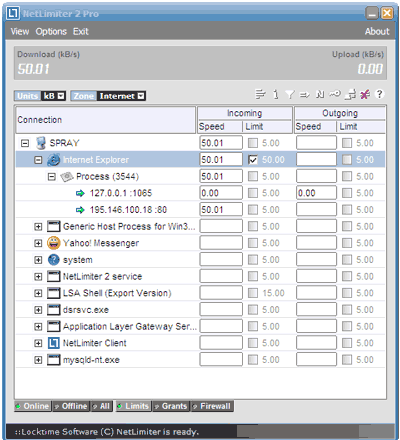Click the question mark help icon
Screen dimensions: 400x440
pos(379,94)
